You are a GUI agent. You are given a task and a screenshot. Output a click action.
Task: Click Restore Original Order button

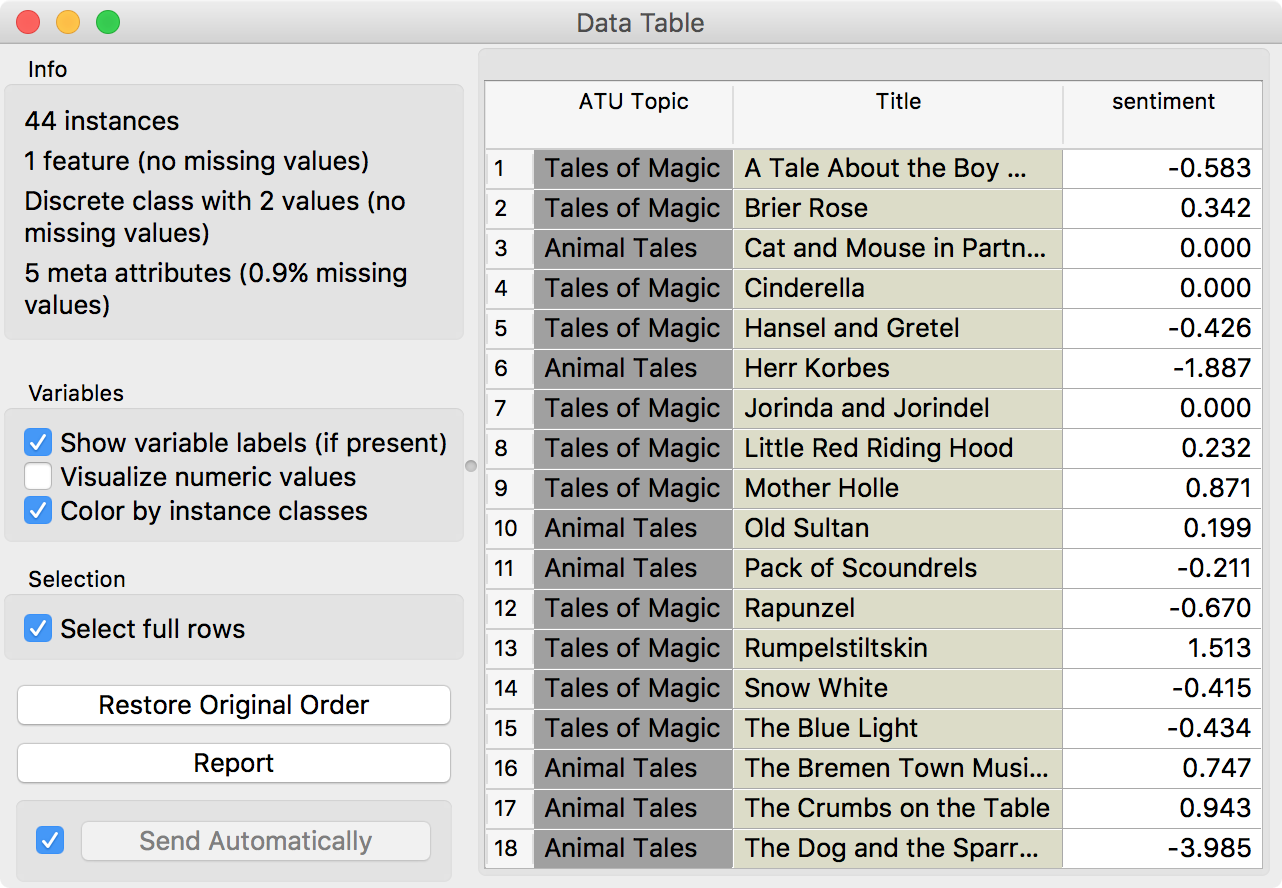[x=234, y=705]
